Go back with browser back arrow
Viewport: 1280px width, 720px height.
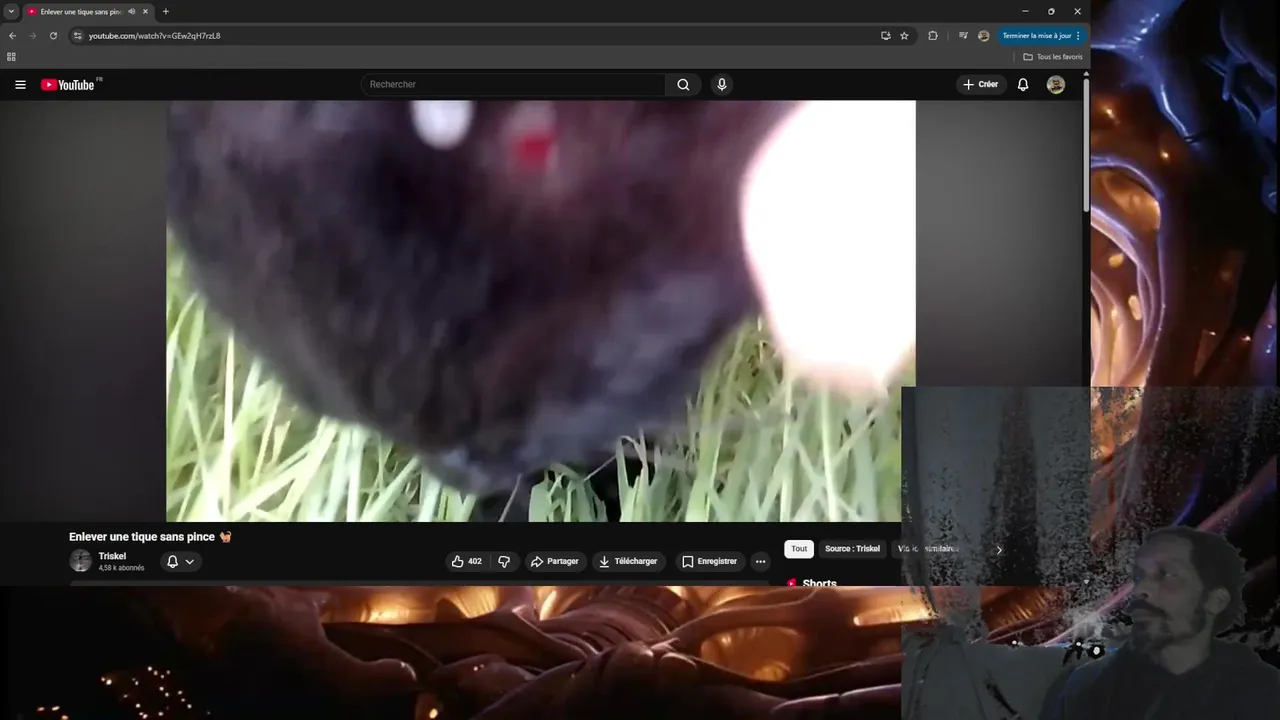(12, 36)
